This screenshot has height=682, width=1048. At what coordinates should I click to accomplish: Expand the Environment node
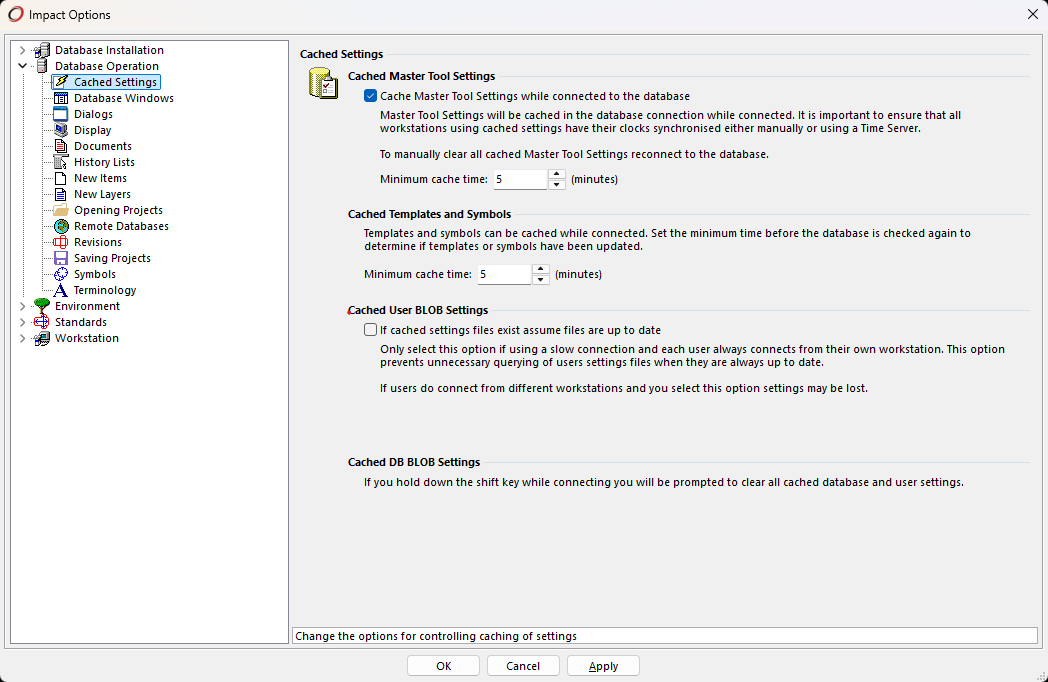22,306
